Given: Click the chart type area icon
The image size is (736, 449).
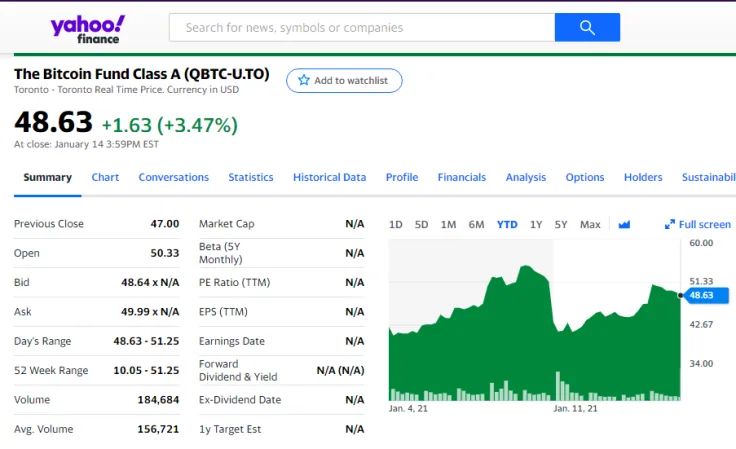Looking at the screenshot, I should 624,224.
